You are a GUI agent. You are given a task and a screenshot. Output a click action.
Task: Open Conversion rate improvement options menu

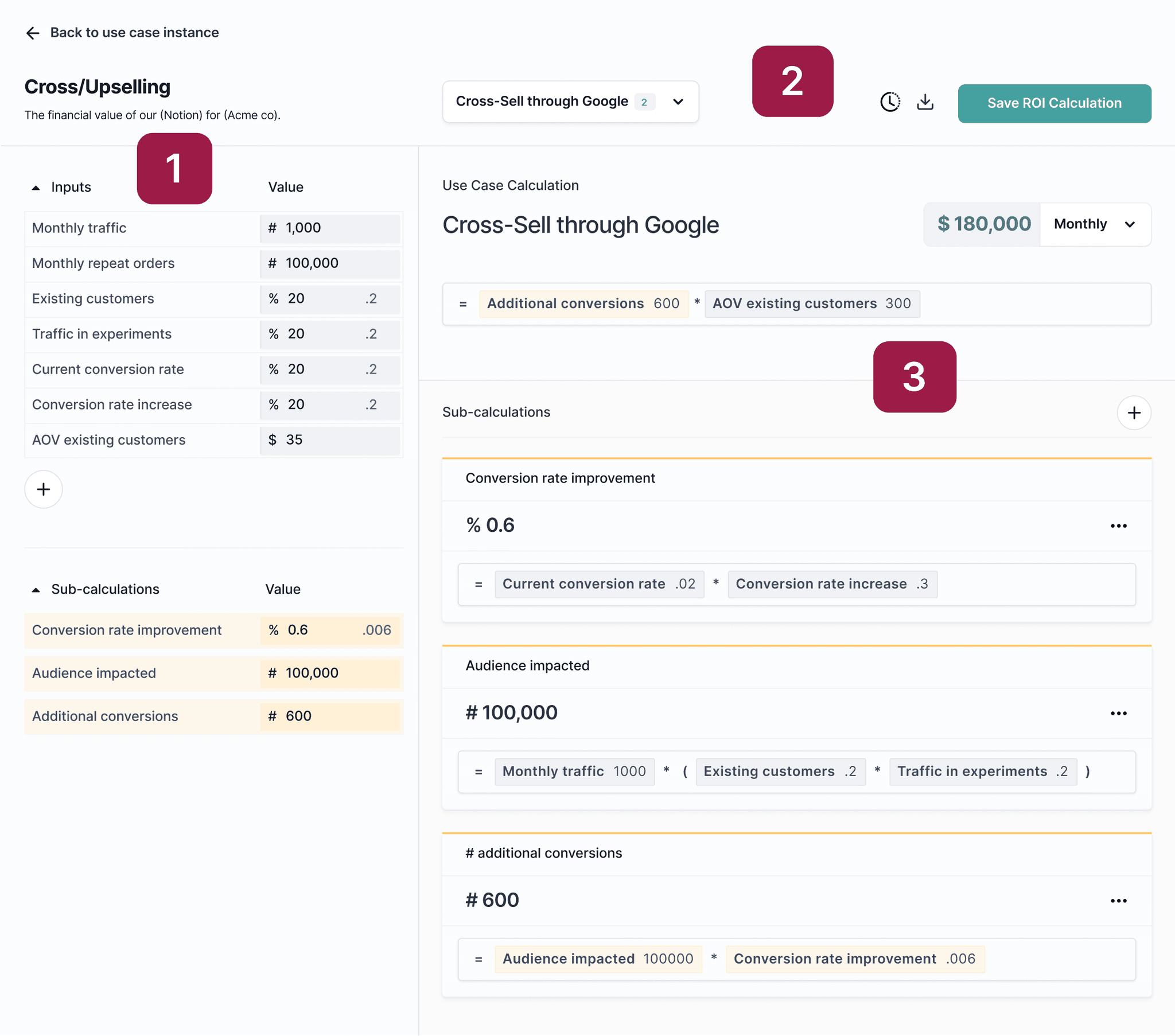coord(1118,525)
